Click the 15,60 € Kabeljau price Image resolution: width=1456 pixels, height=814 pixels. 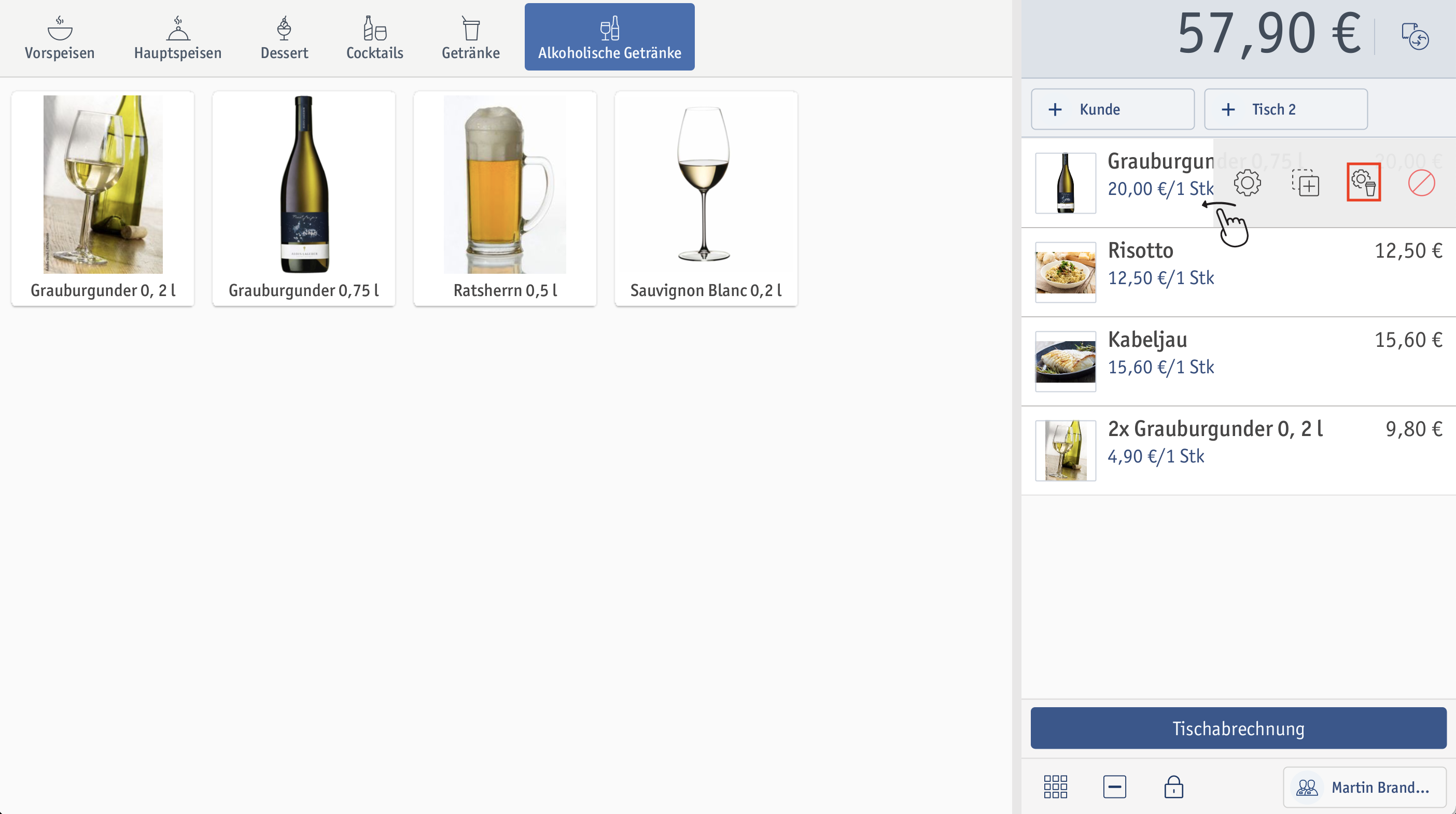point(1408,340)
